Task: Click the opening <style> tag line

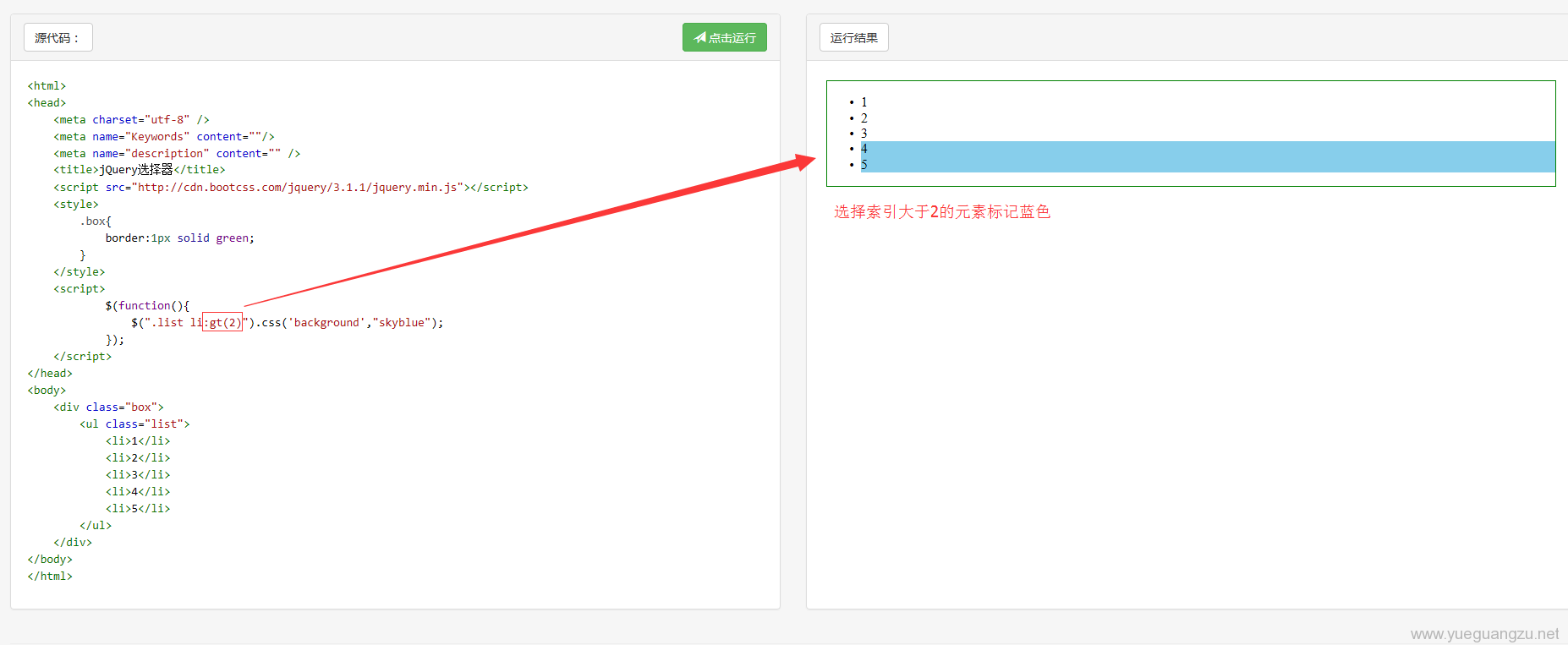Action: pyautogui.click(x=76, y=204)
